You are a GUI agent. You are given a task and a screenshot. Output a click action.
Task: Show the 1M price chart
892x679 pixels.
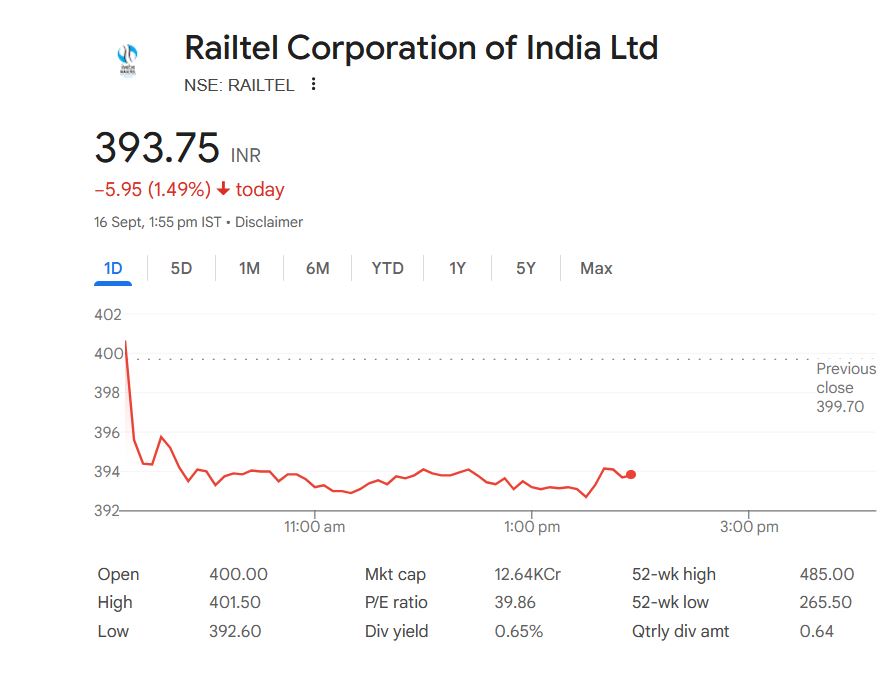(x=249, y=268)
